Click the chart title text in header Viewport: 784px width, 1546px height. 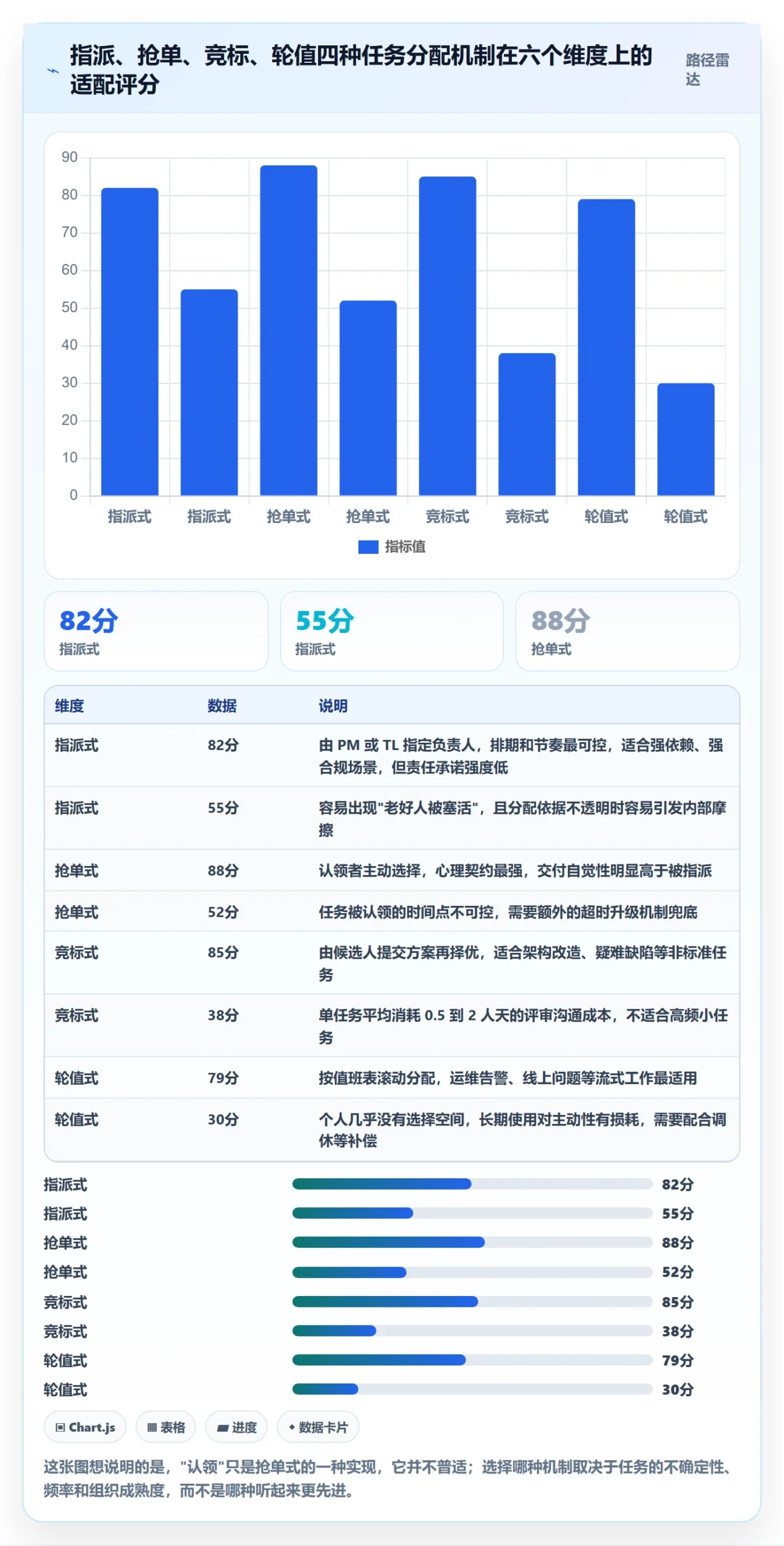coord(361,69)
